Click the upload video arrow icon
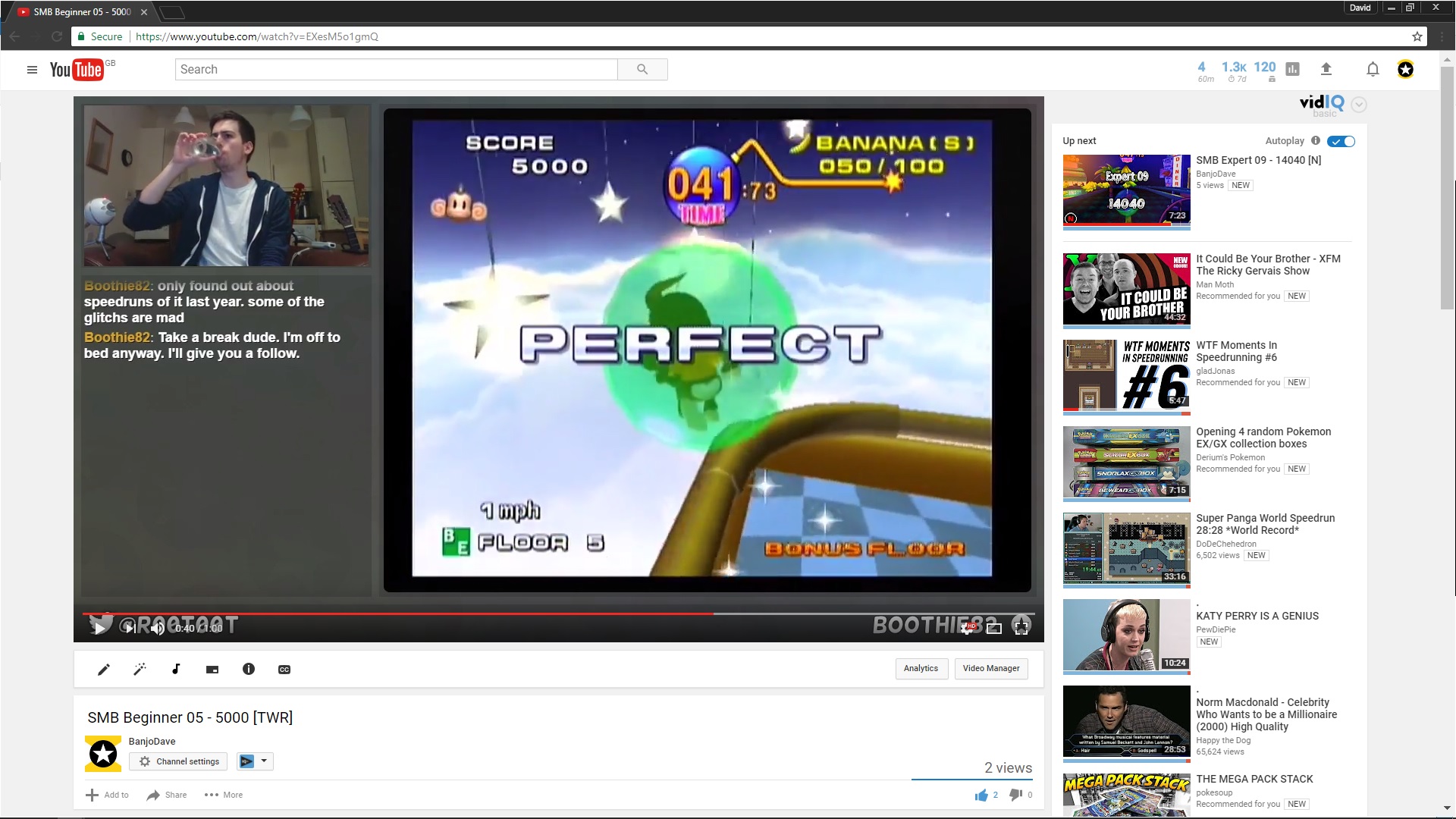The image size is (1456, 819). point(1326,69)
